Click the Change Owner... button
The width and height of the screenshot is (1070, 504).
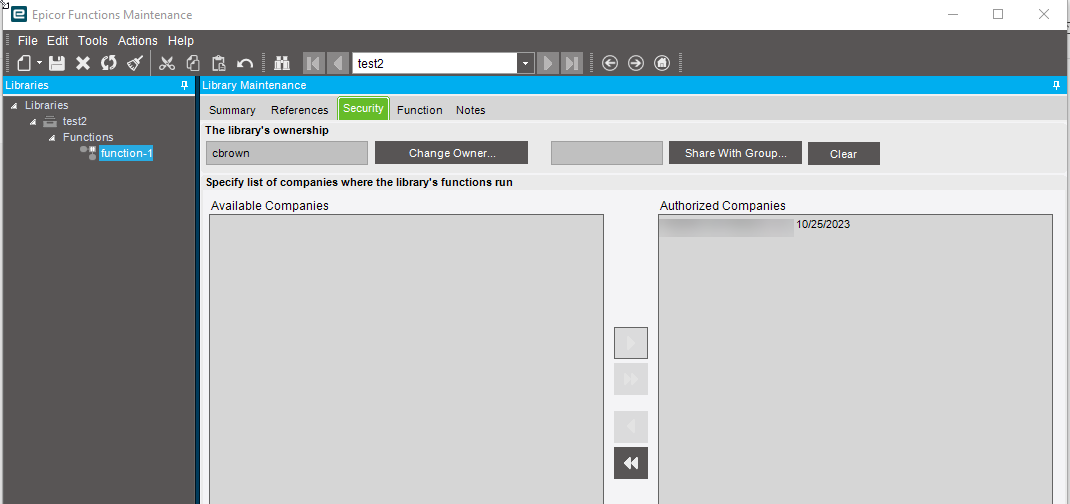point(452,153)
